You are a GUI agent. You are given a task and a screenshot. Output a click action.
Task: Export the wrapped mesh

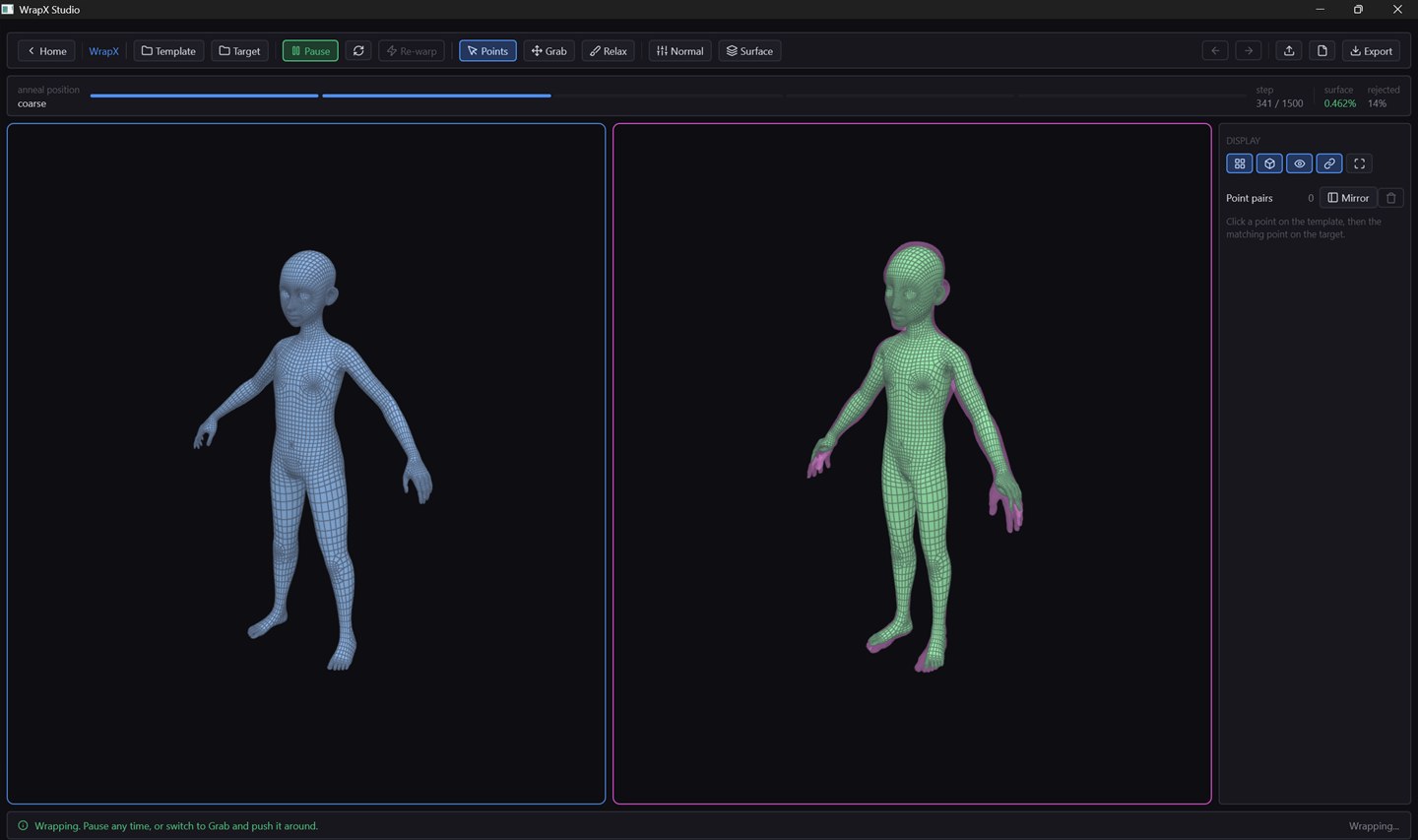[1371, 51]
